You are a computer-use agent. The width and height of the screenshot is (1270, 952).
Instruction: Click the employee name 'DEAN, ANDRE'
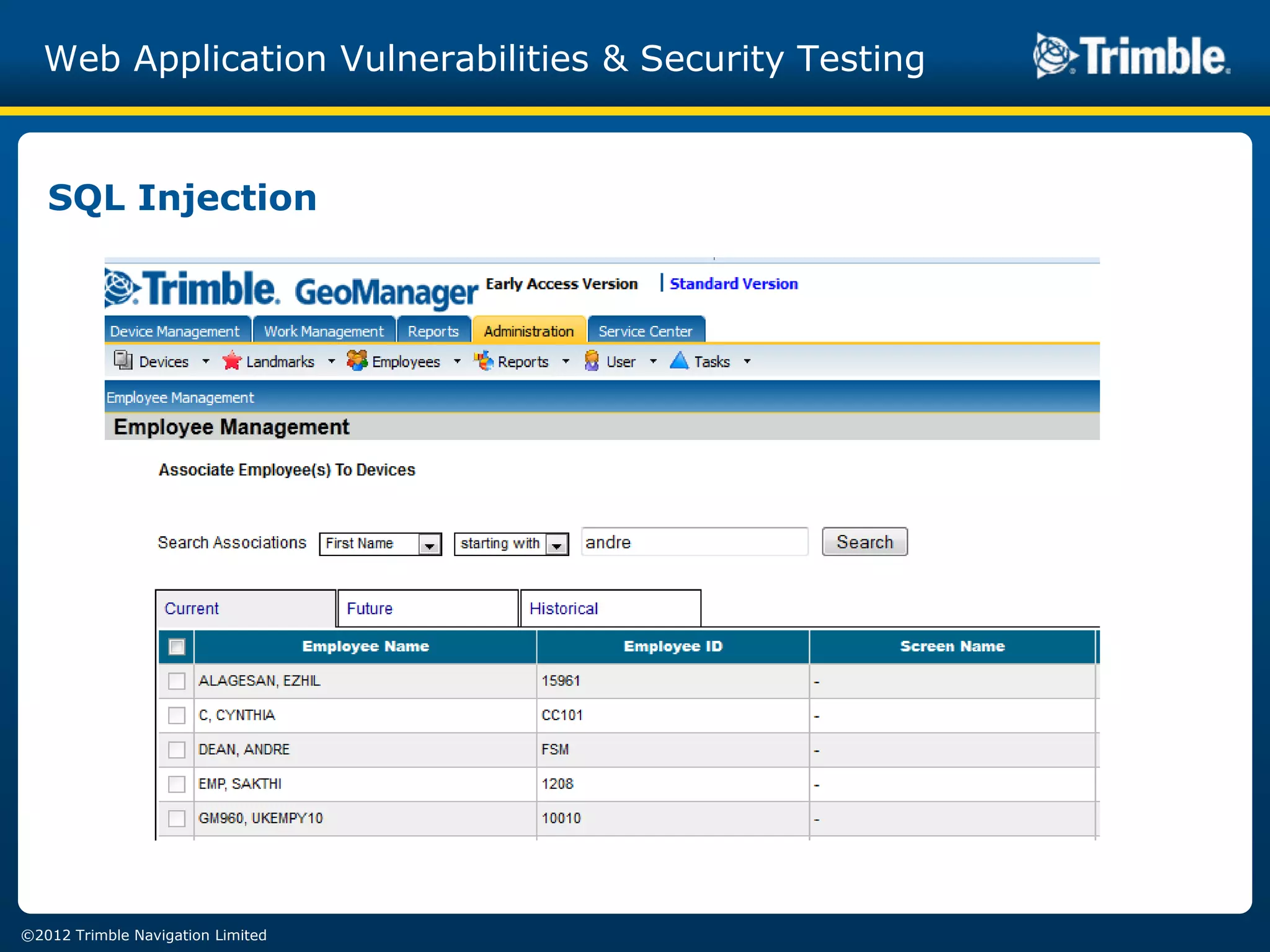[x=244, y=750]
